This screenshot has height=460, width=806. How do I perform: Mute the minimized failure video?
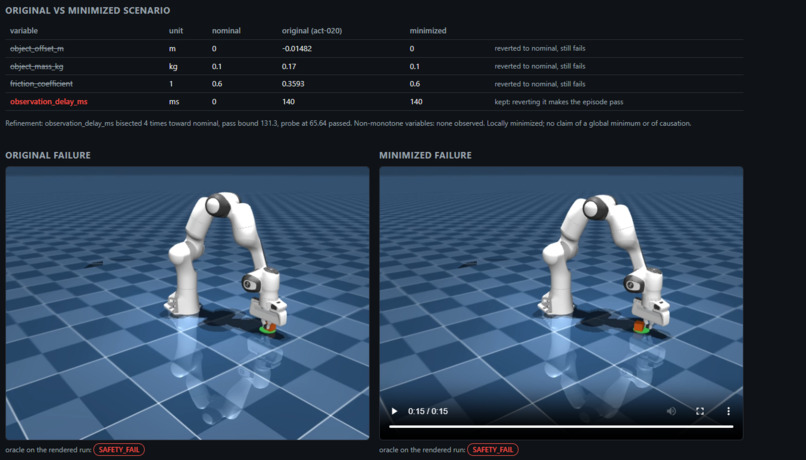coord(671,411)
